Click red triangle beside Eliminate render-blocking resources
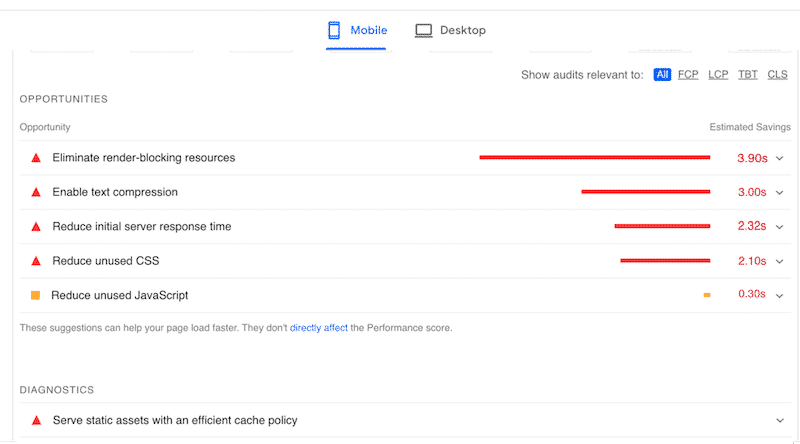The height and width of the screenshot is (444, 800). (x=36, y=158)
